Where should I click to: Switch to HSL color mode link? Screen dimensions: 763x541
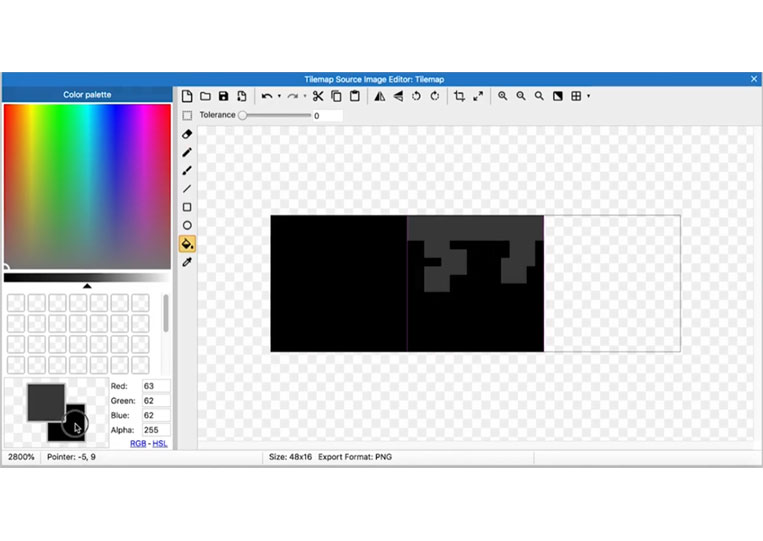160,444
